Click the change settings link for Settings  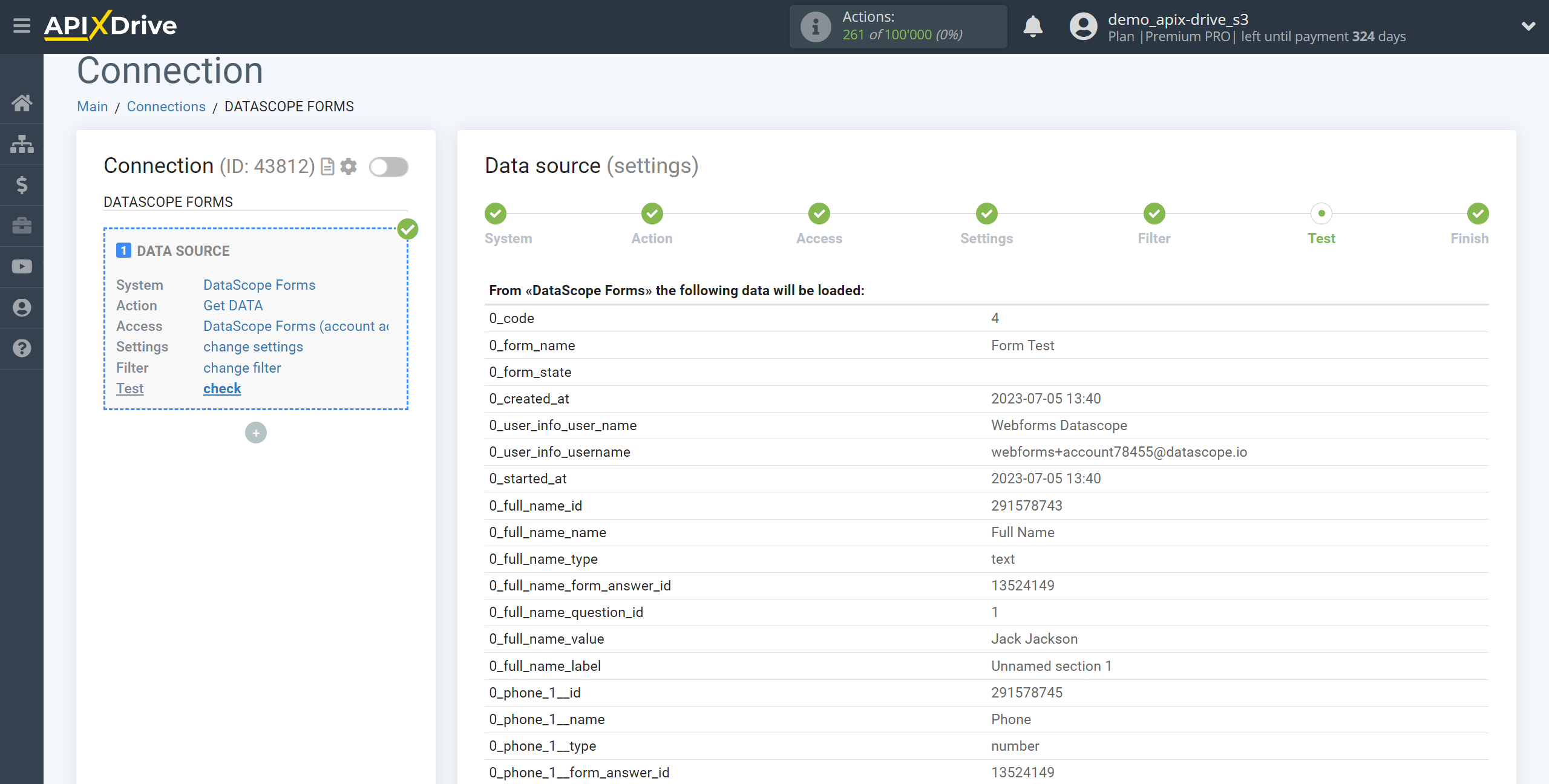click(x=253, y=347)
